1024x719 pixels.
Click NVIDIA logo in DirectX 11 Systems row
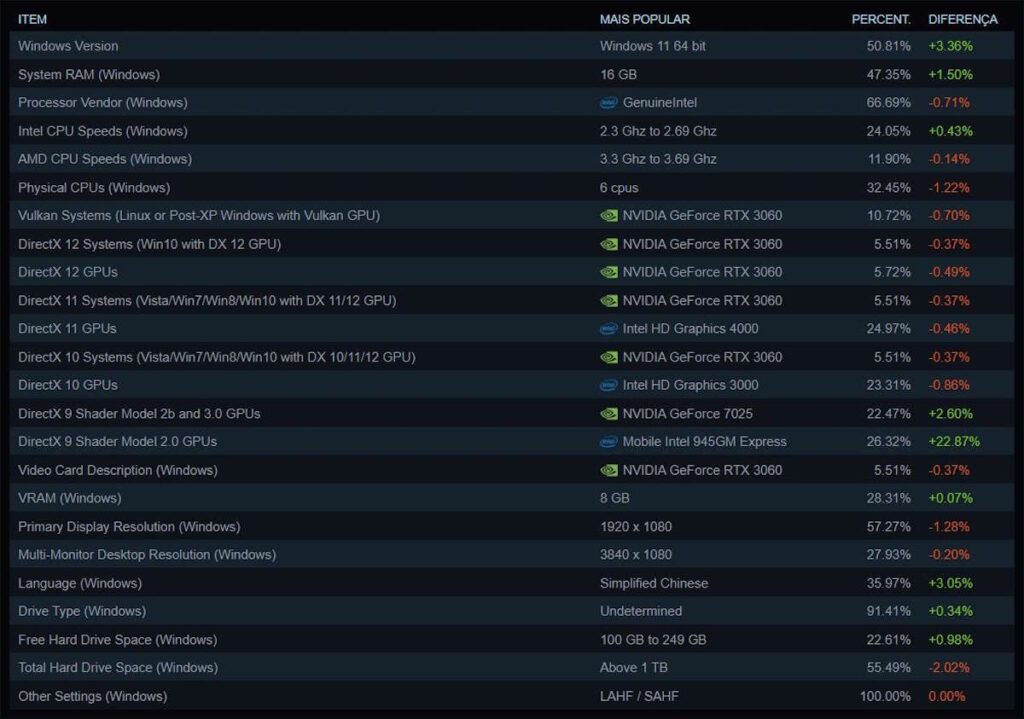coord(609,301)
